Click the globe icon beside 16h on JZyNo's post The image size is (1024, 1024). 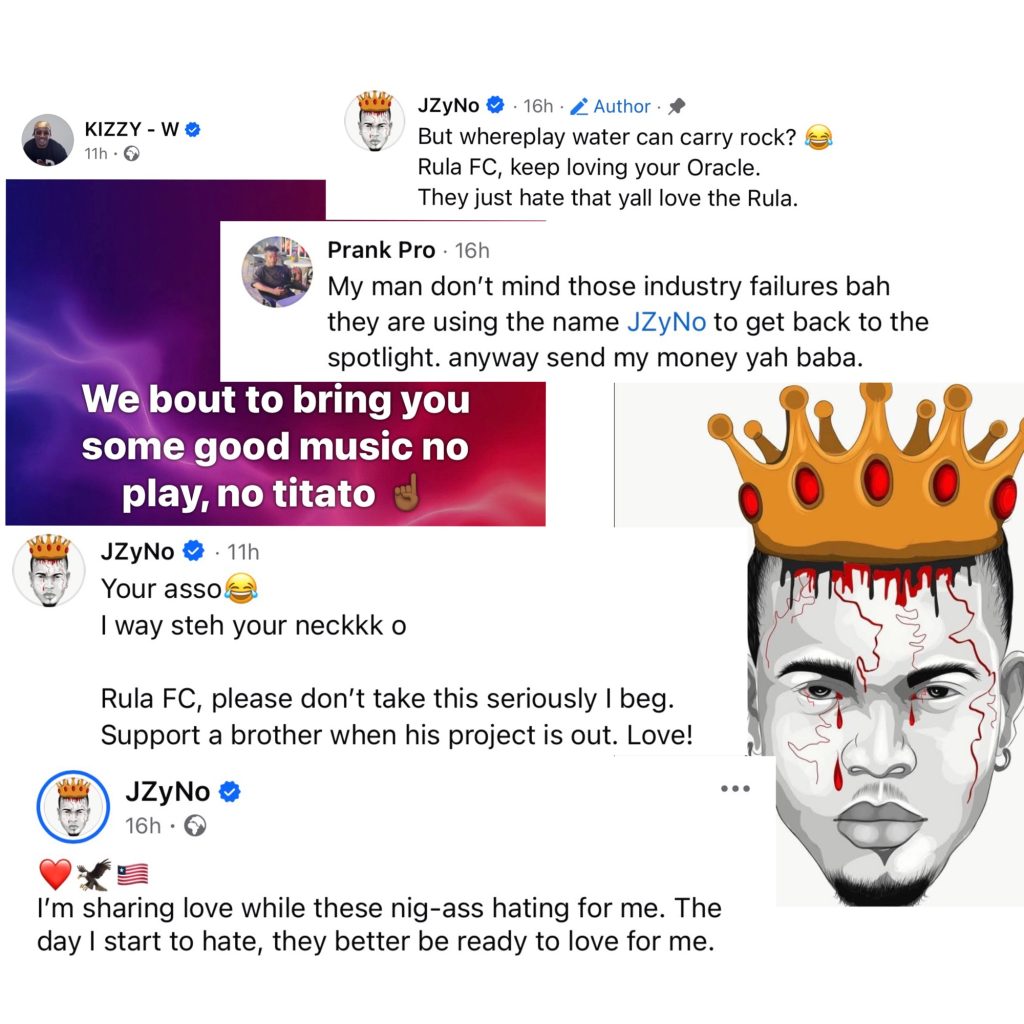click(196, 826)
